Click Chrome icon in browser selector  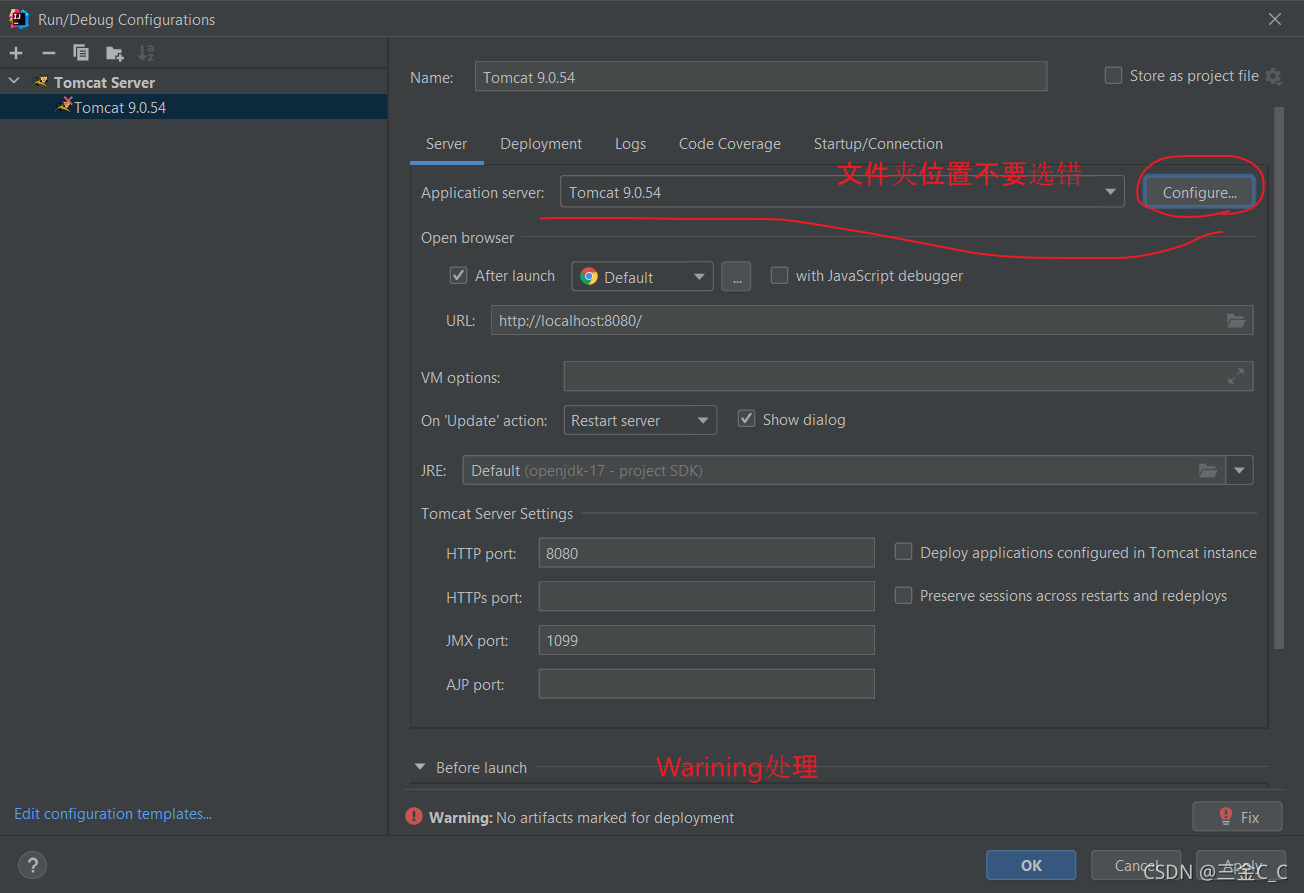[x=588, y=277]
